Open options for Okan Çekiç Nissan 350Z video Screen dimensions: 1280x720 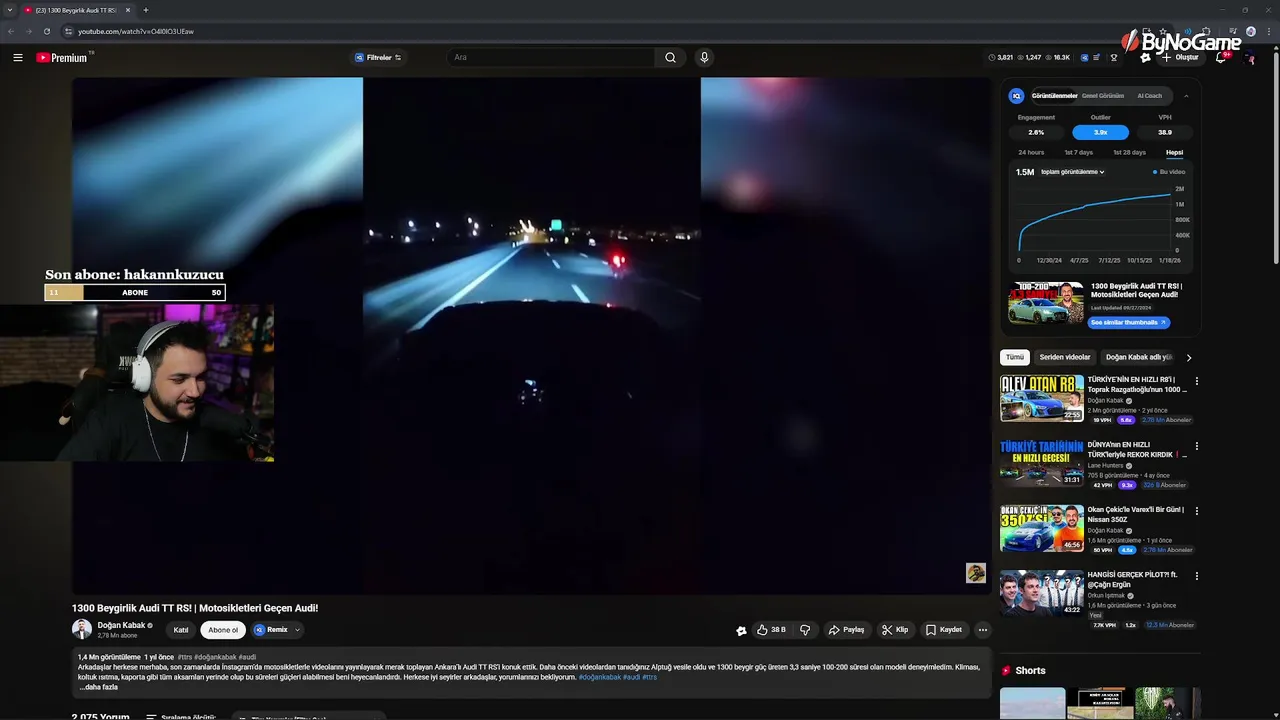1196,511
